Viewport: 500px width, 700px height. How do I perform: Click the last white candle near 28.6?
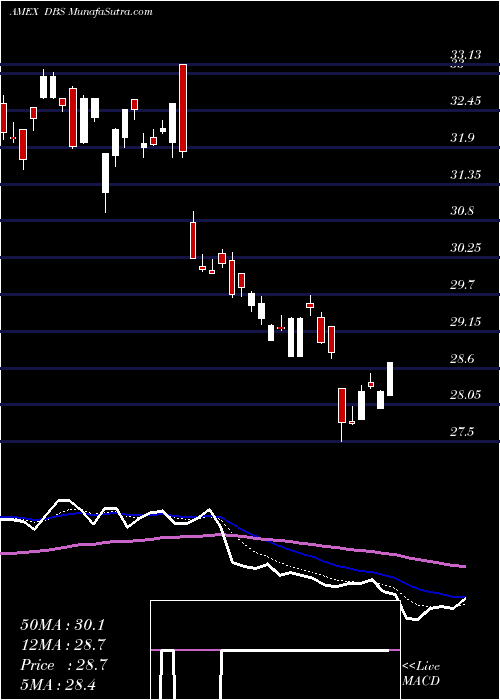390,379
